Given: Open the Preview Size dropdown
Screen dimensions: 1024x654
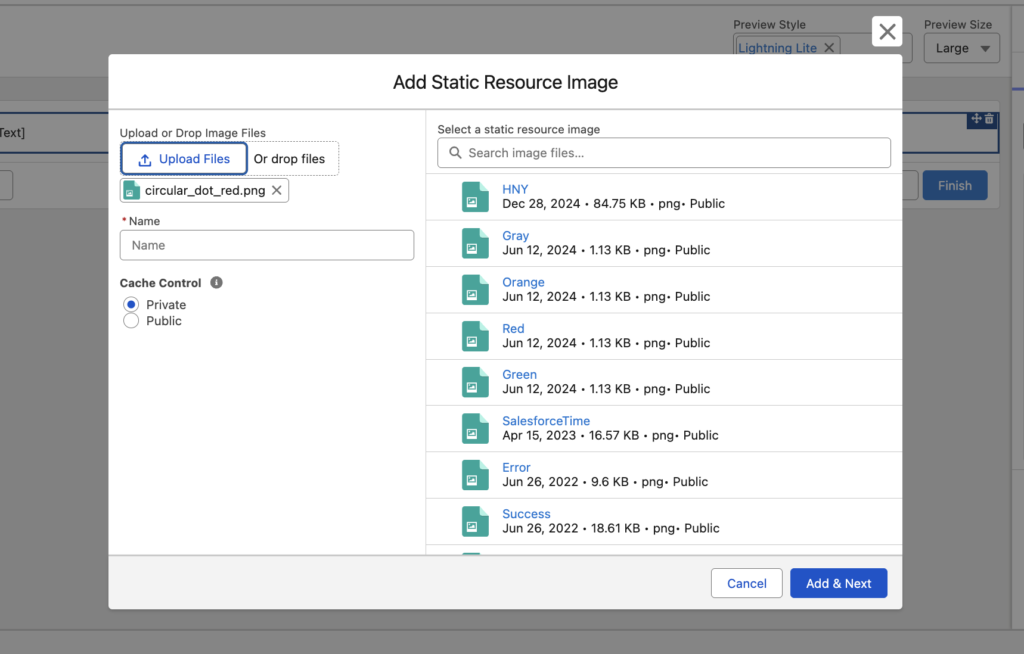Looking at the screenshot, I should (x=961, y=48).
